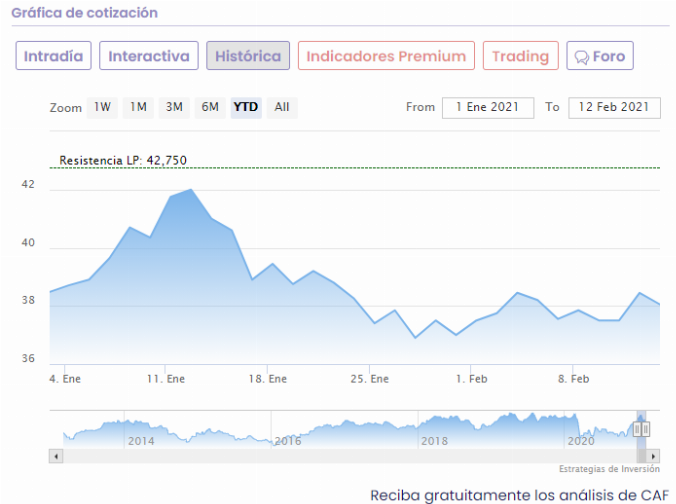Click the Resistencia LP: 42,750 label
Image resolution: width=676 pixels, height=504 pixels.
click(123, 160)
